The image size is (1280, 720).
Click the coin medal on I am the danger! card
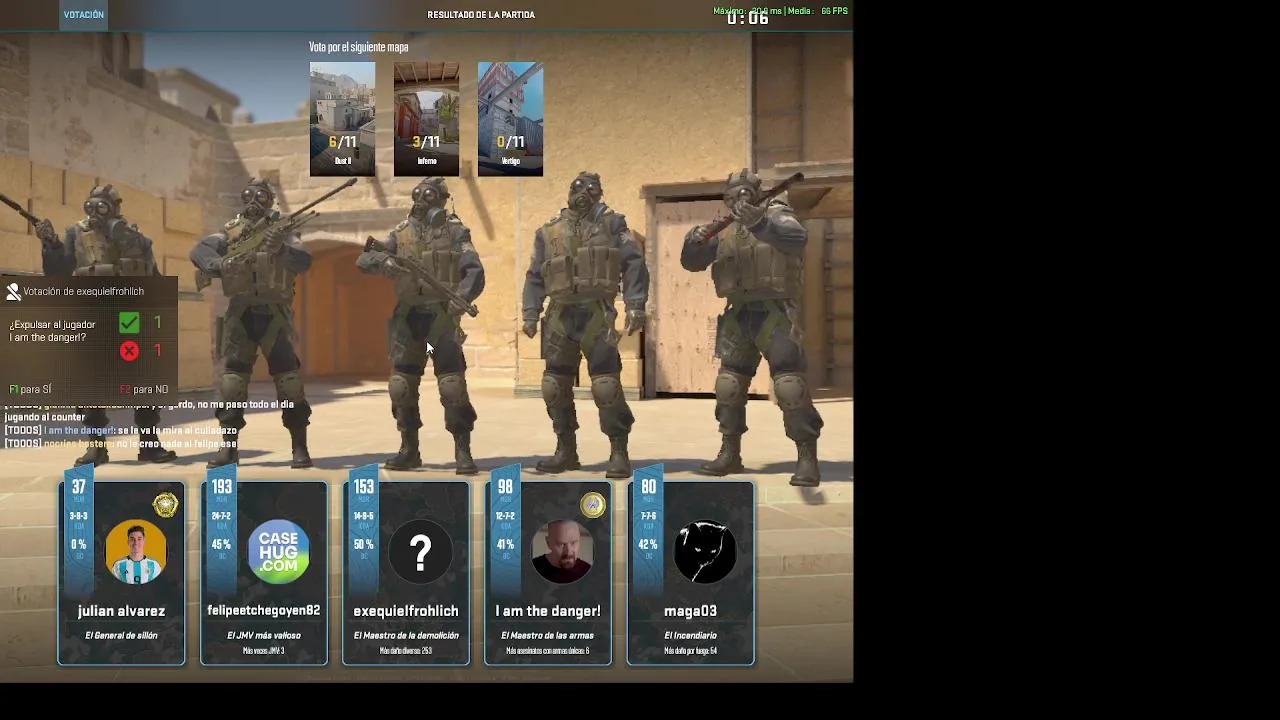pyautogui.click(x=593, y=504)
